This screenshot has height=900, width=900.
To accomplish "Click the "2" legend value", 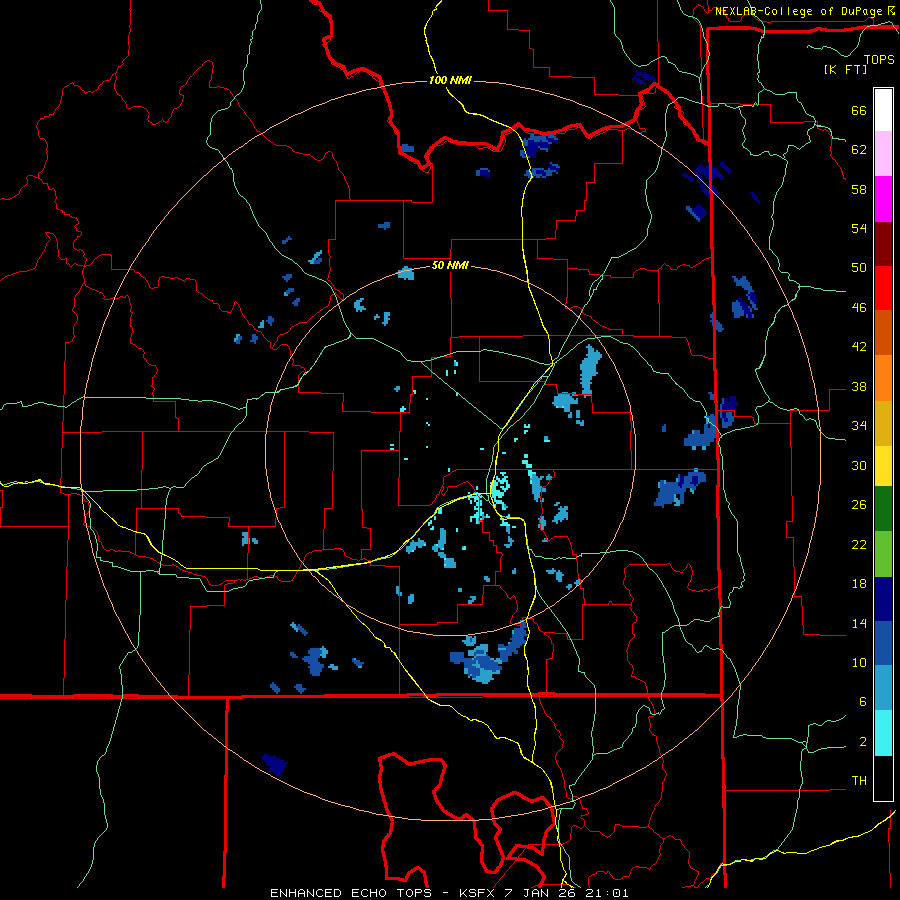I will coord(863,742).
